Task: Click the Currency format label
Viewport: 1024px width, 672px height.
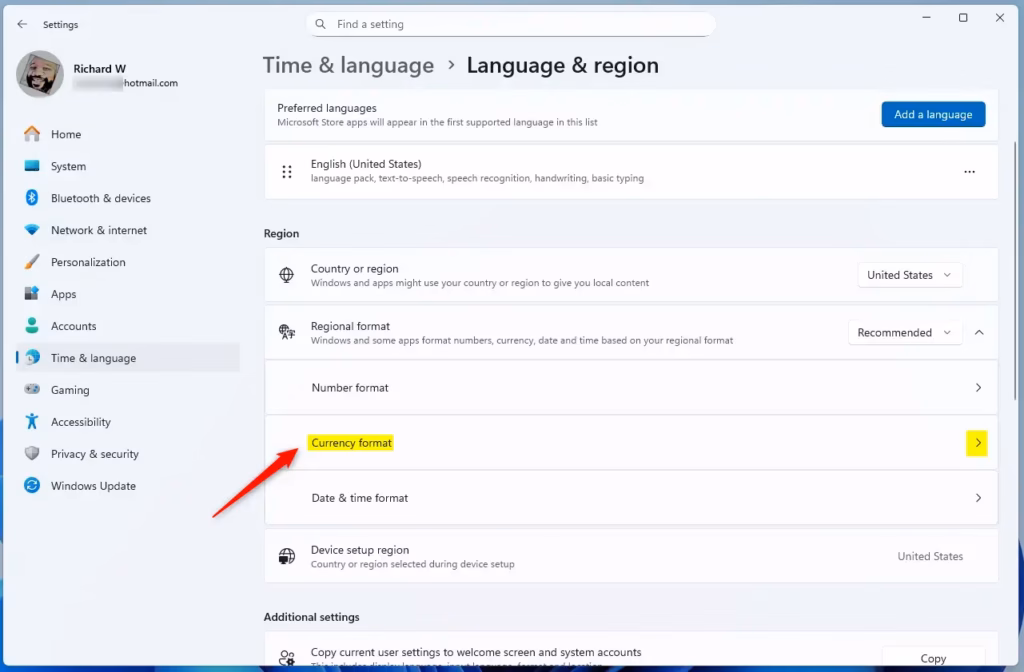Action: point(351,443)
